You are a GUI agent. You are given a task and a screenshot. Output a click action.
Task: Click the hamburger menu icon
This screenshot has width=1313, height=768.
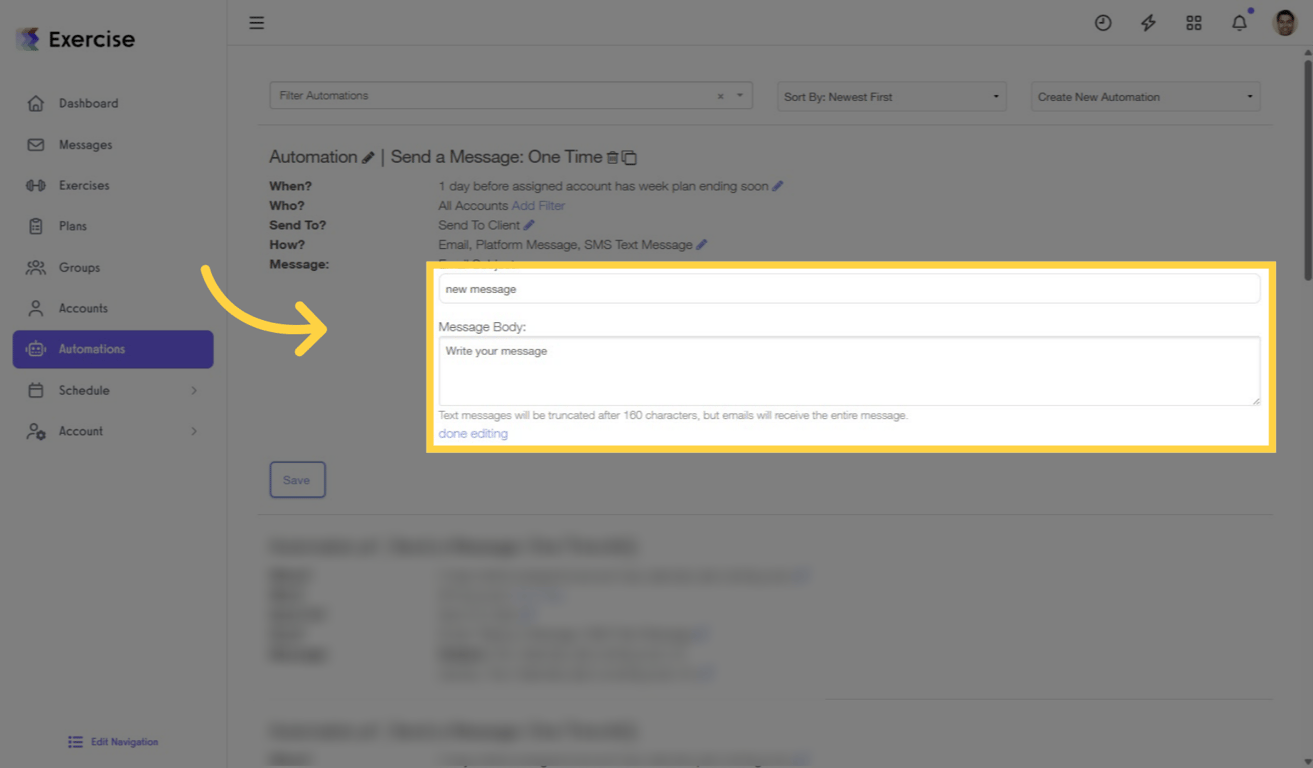click(256, 22)
